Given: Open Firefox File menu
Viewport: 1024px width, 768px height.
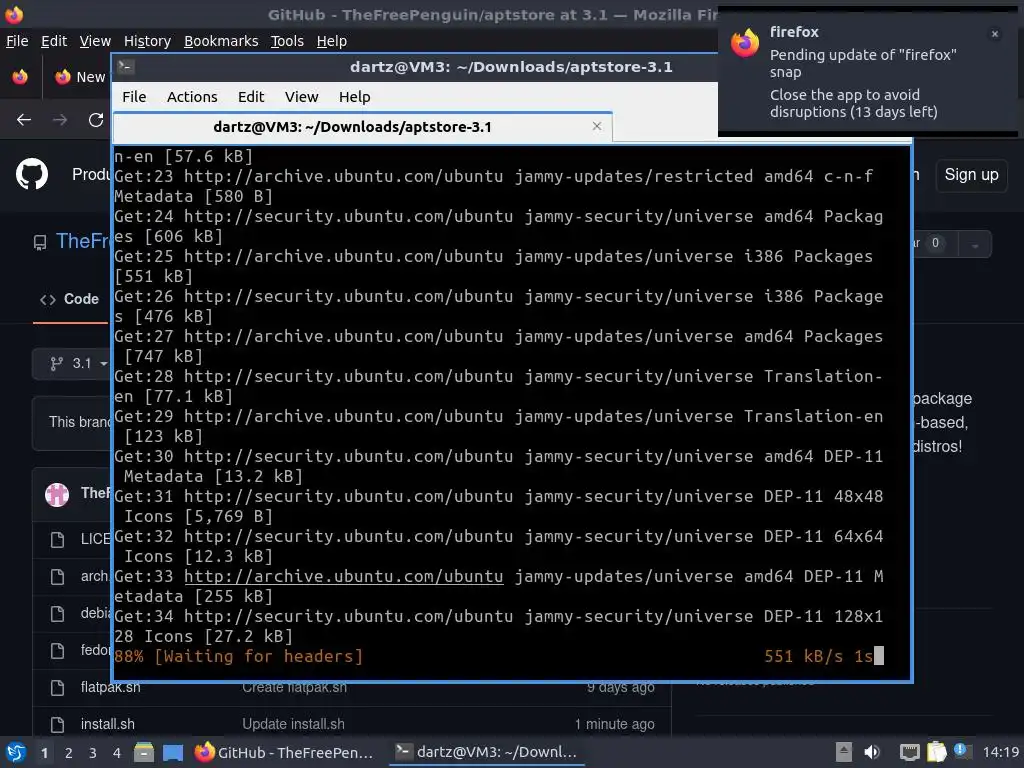Looking at the screenshot, I should point(17,41).
